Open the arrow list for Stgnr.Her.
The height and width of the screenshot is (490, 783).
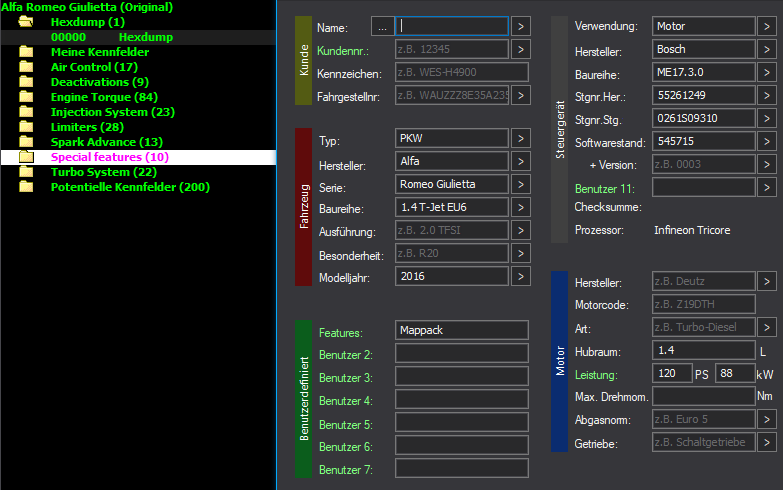pos(767,95)
